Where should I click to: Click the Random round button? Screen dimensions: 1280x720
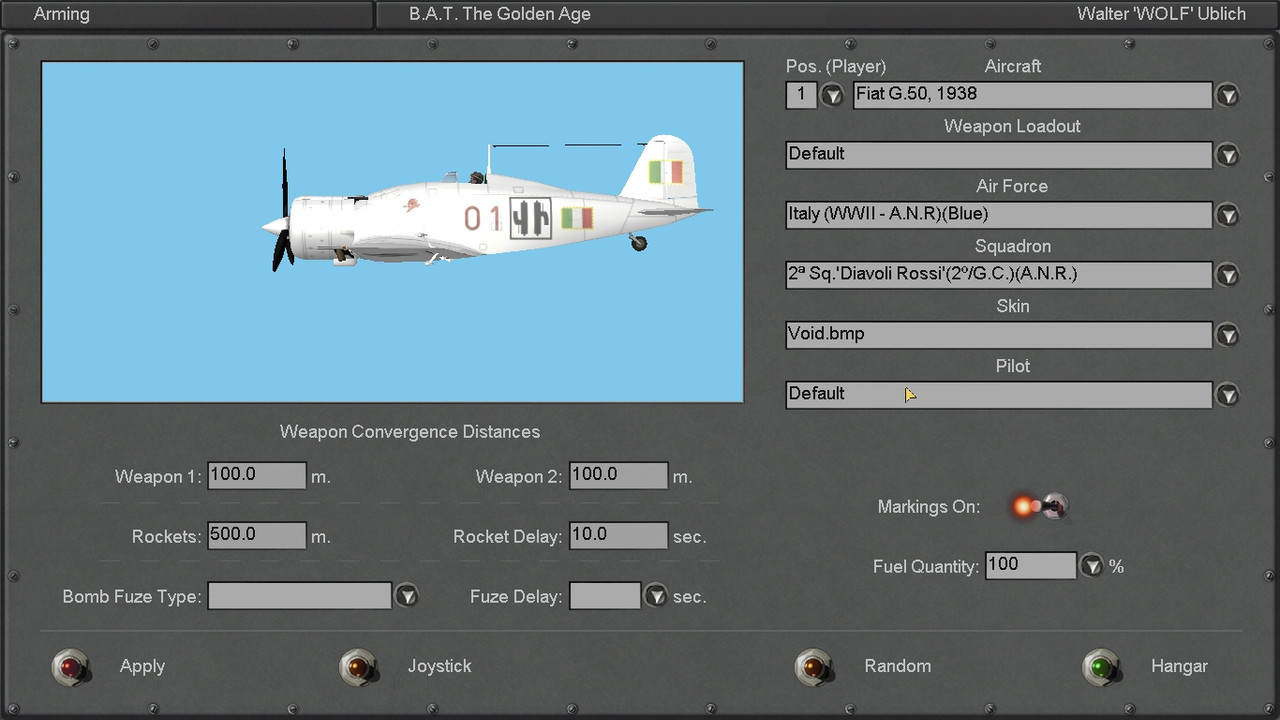813,666
